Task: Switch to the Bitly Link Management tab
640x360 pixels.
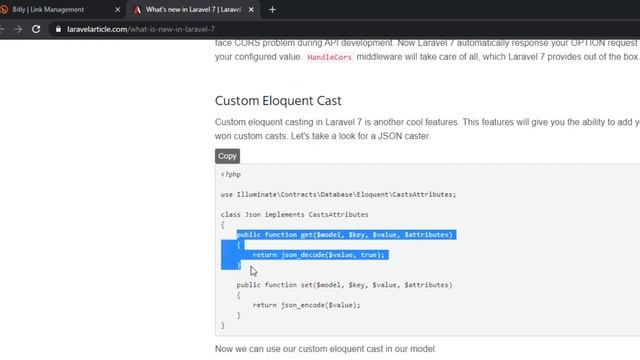Action: [61, 9]
